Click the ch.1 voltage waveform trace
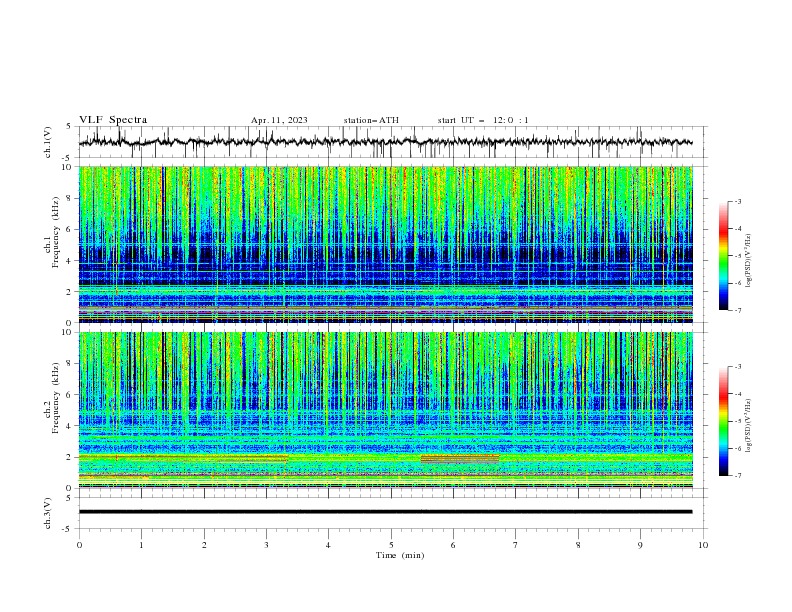The height and width of the screenshot is (612, 792). (385, 142)
